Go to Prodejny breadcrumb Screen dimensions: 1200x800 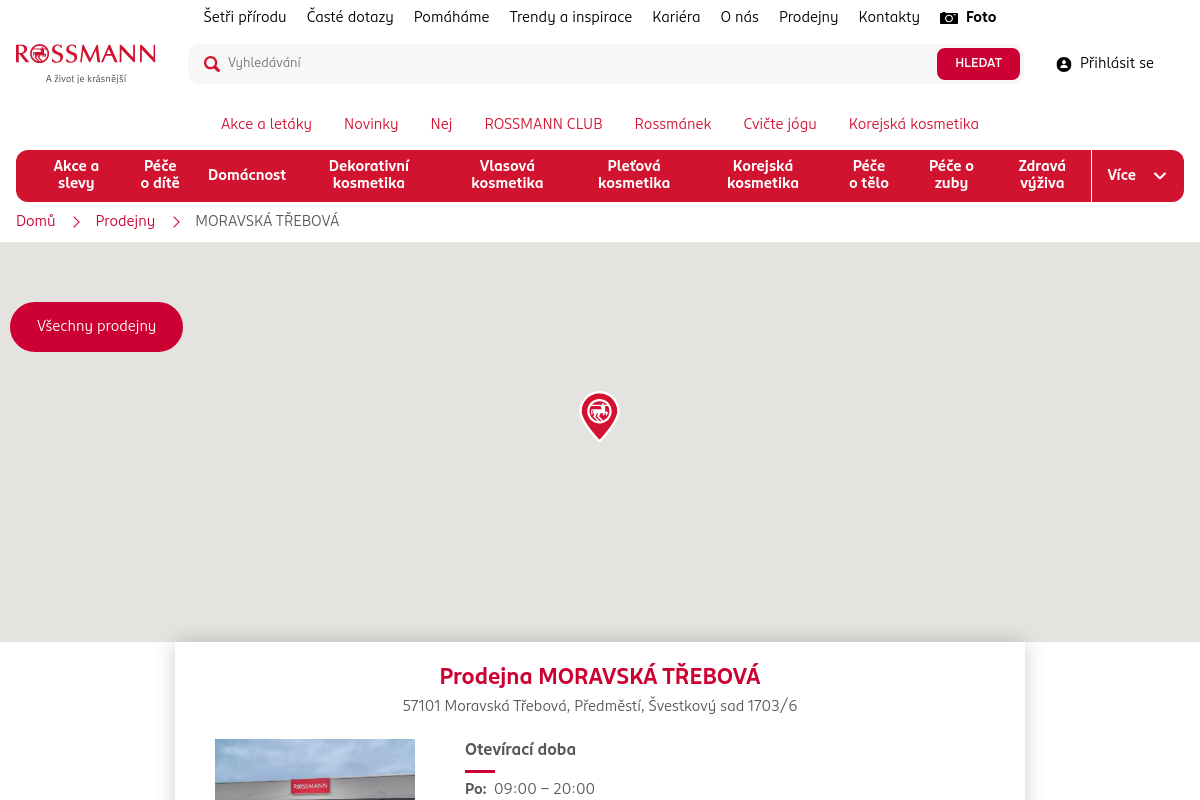point(125,221)
